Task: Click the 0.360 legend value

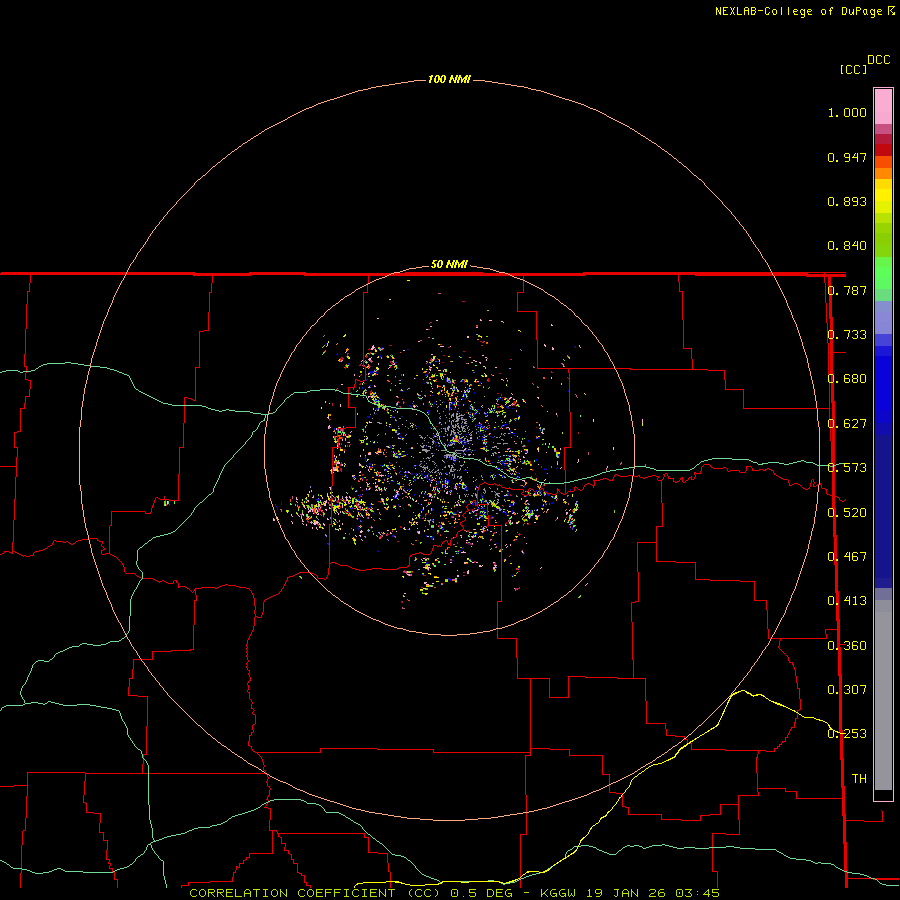Action: pos(847,646)
